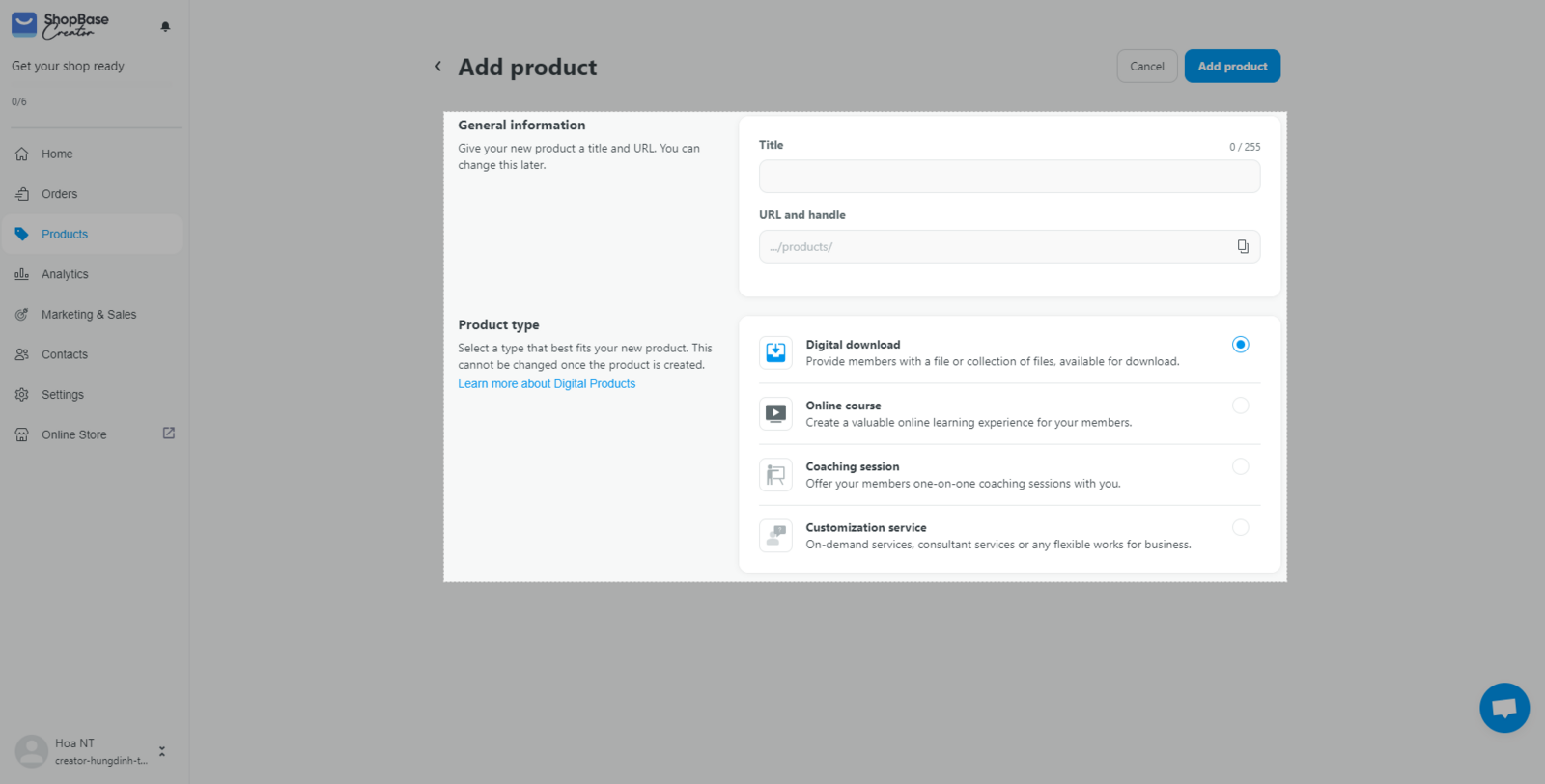
Task: Click the Marketing & Sales target icon
Action: tap(22, 315)
